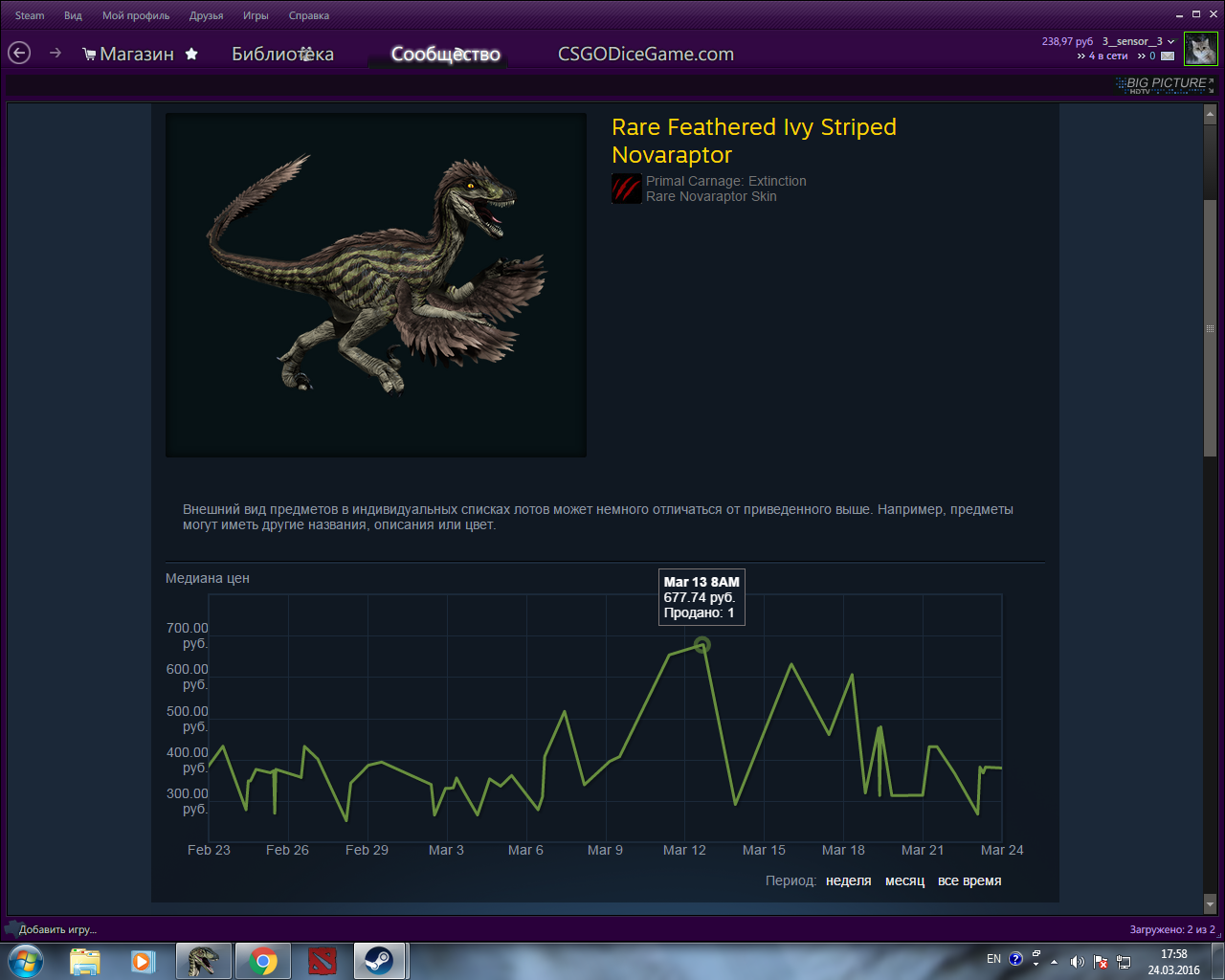
Task: Open Windows Explorer from the taskbar
Action: tap(85, 961)
